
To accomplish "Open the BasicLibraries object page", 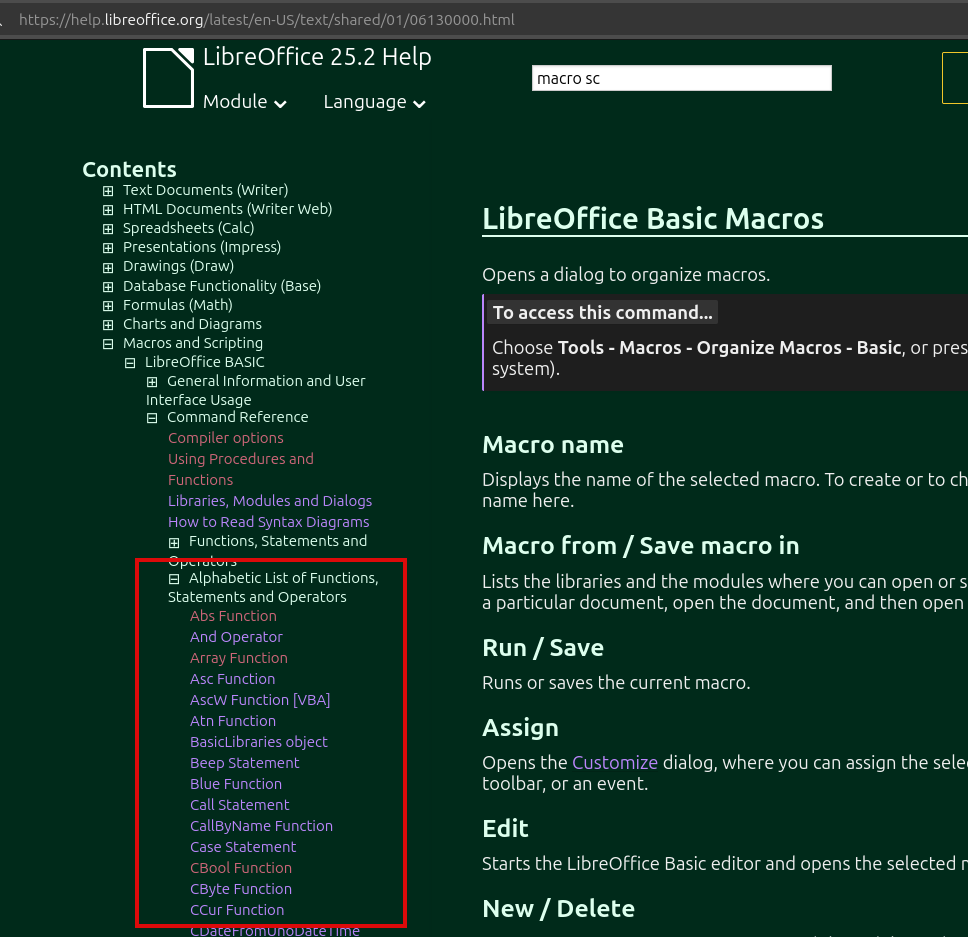I will click(x=259, y=742).
